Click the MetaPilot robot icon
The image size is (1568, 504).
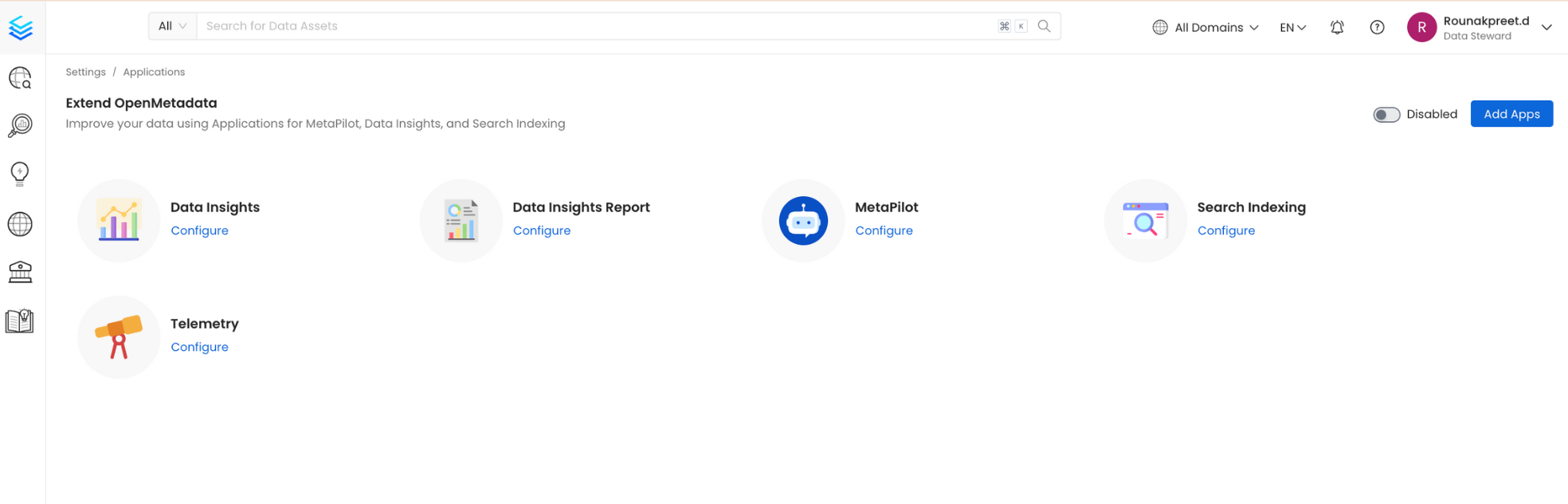[x=803, y=220]
